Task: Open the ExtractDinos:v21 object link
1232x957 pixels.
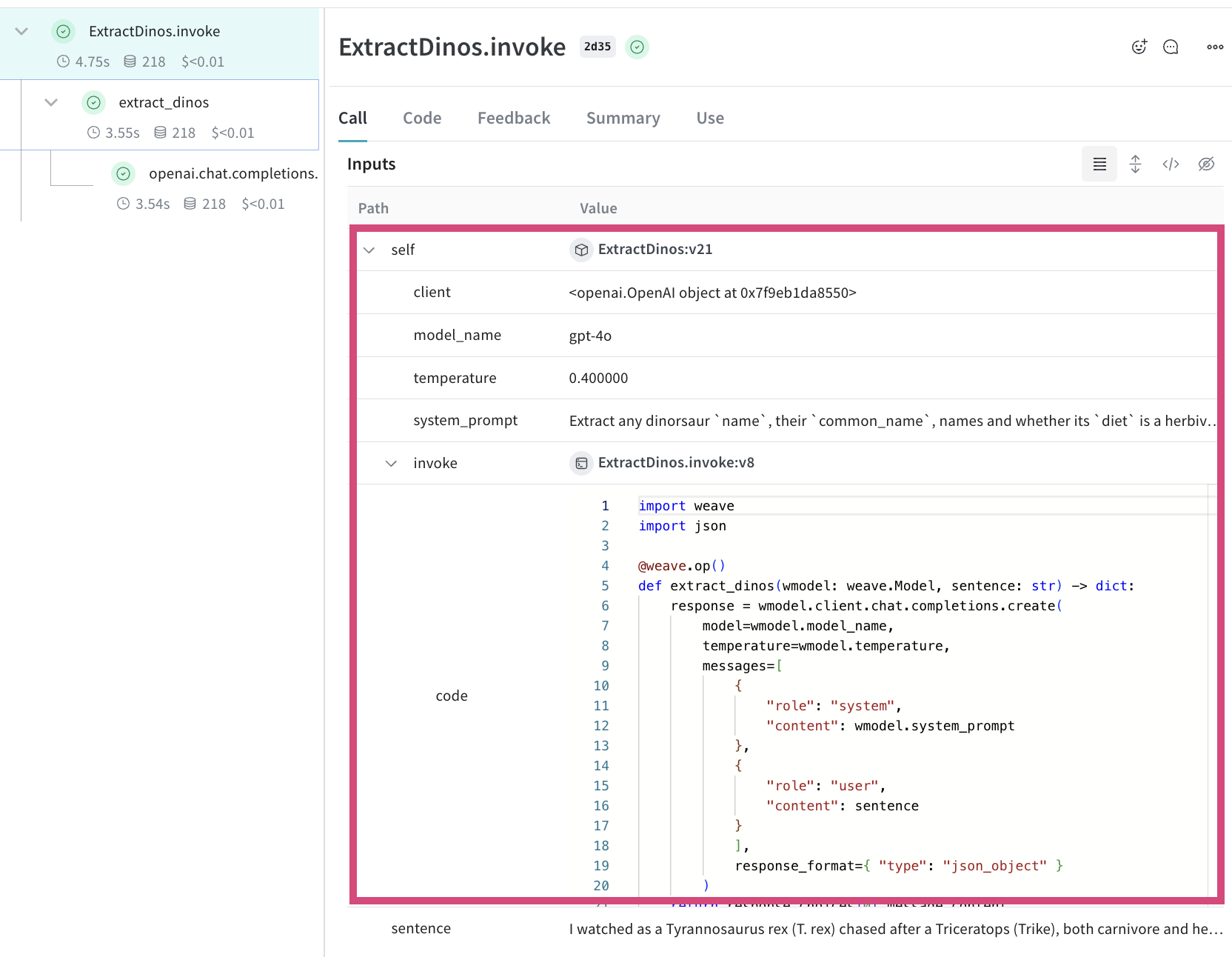Action: (655, 250)
